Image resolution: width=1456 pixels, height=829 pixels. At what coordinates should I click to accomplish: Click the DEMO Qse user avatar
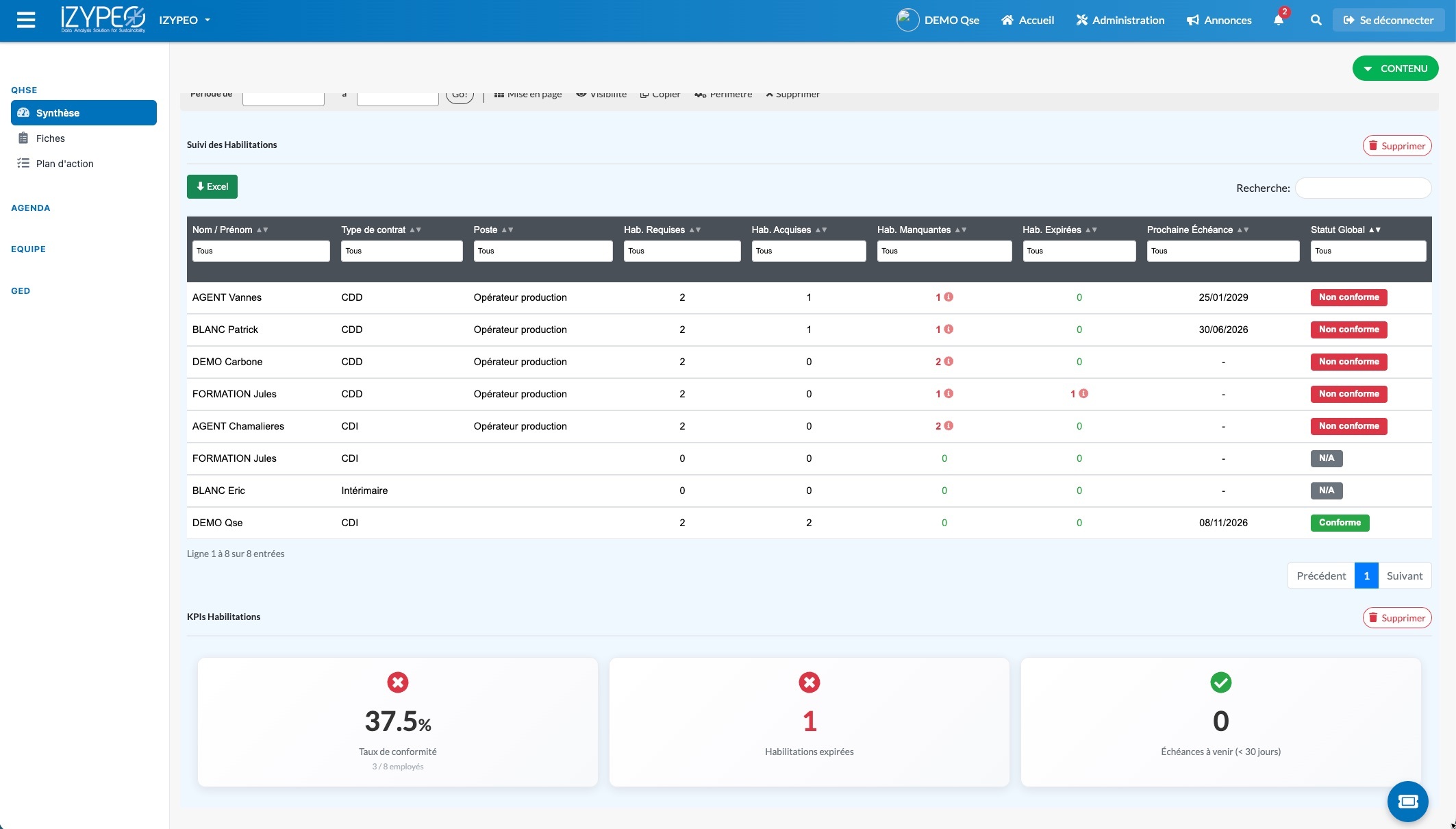point(907,20)
